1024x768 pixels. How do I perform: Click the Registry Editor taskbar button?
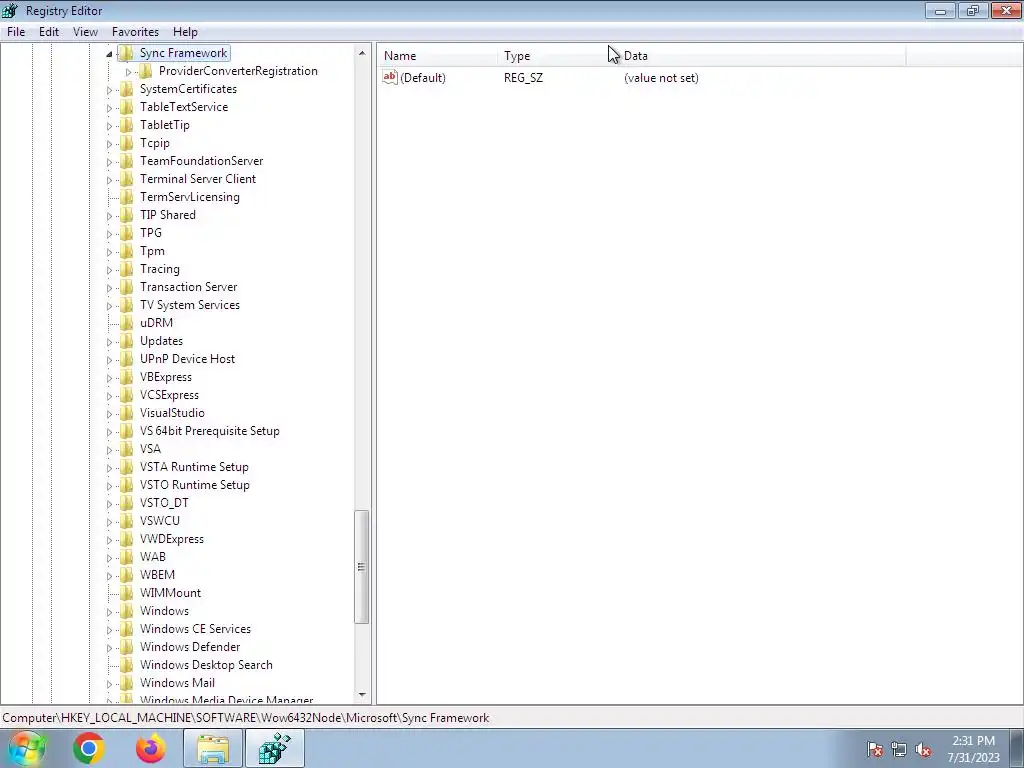(275, 748)
